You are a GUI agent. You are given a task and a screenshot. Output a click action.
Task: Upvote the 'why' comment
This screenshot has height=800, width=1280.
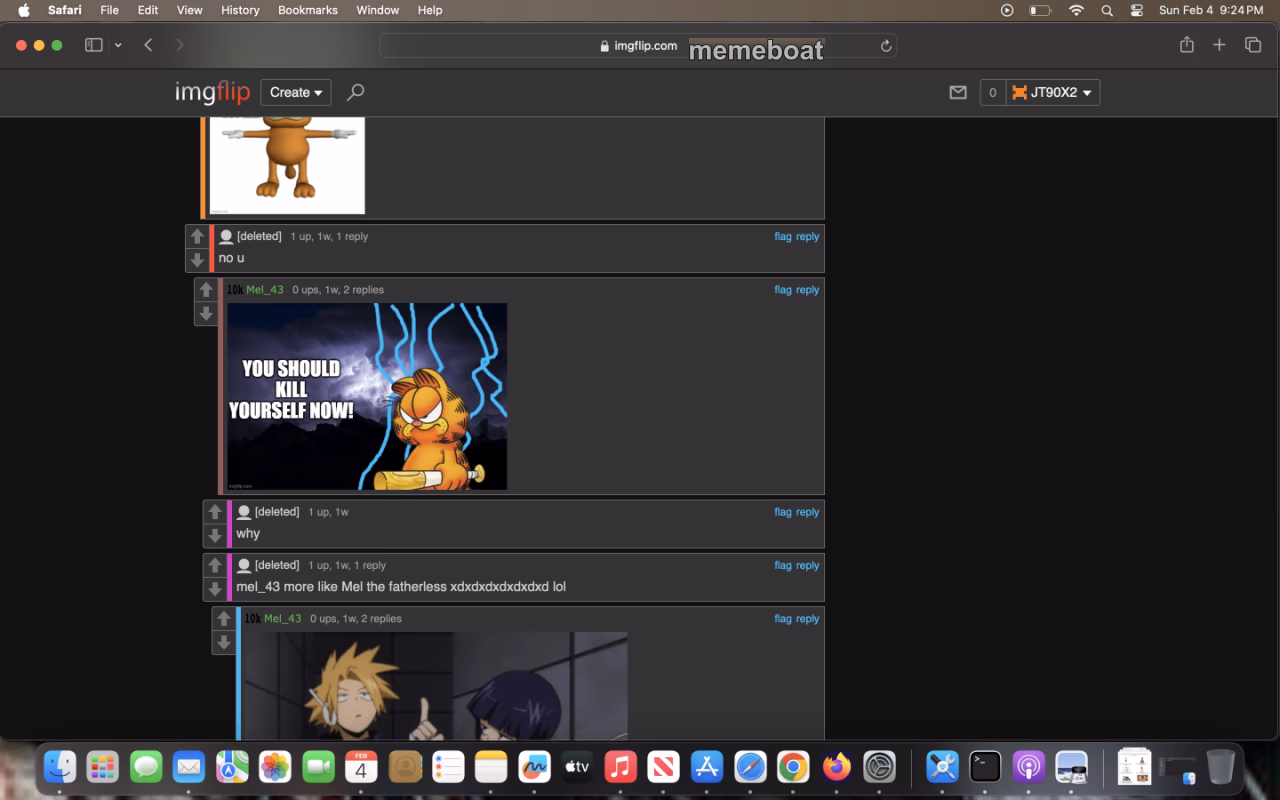click(x=214, y=512)
